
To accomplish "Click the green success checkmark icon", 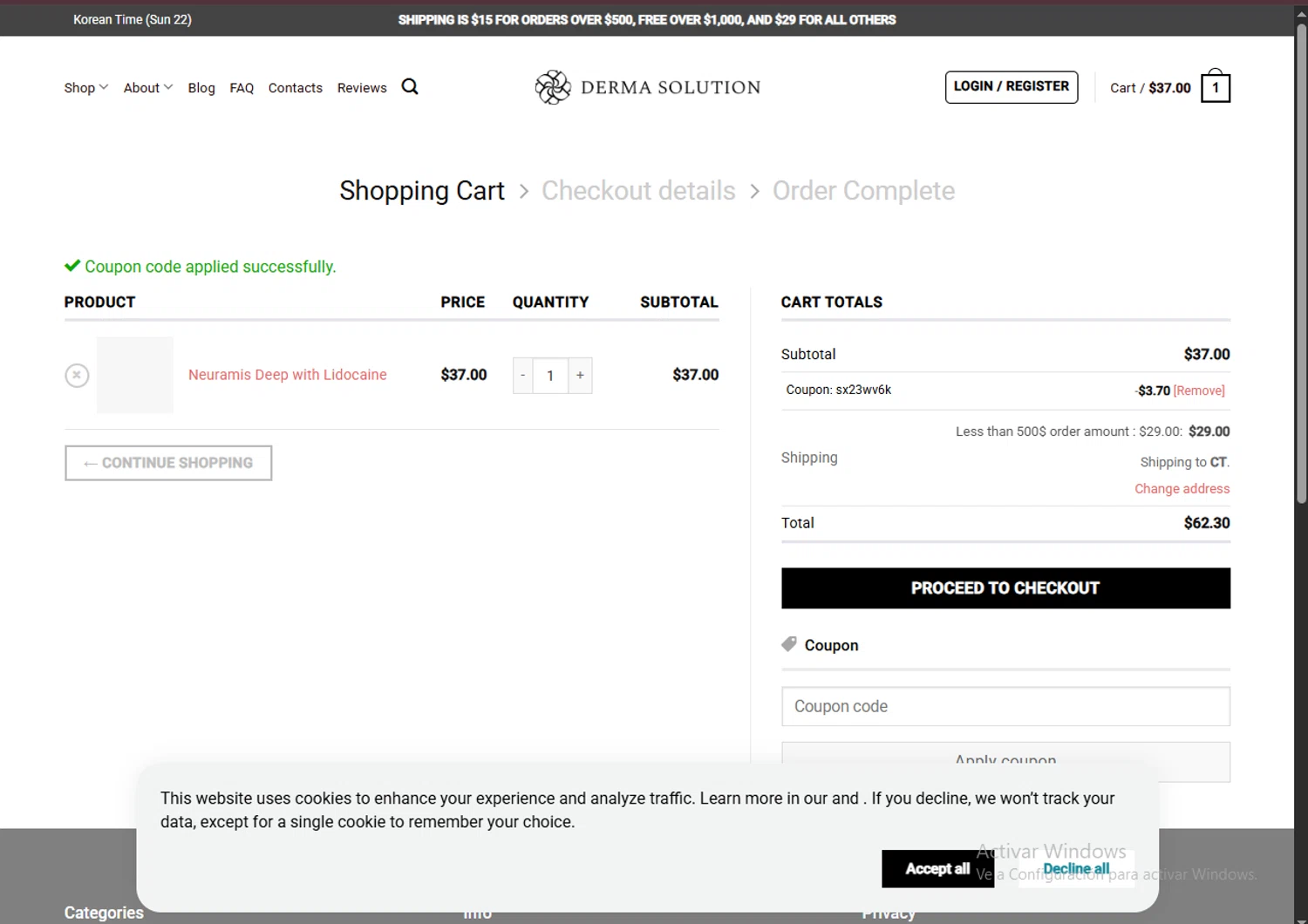I will [x=72, y=266].
